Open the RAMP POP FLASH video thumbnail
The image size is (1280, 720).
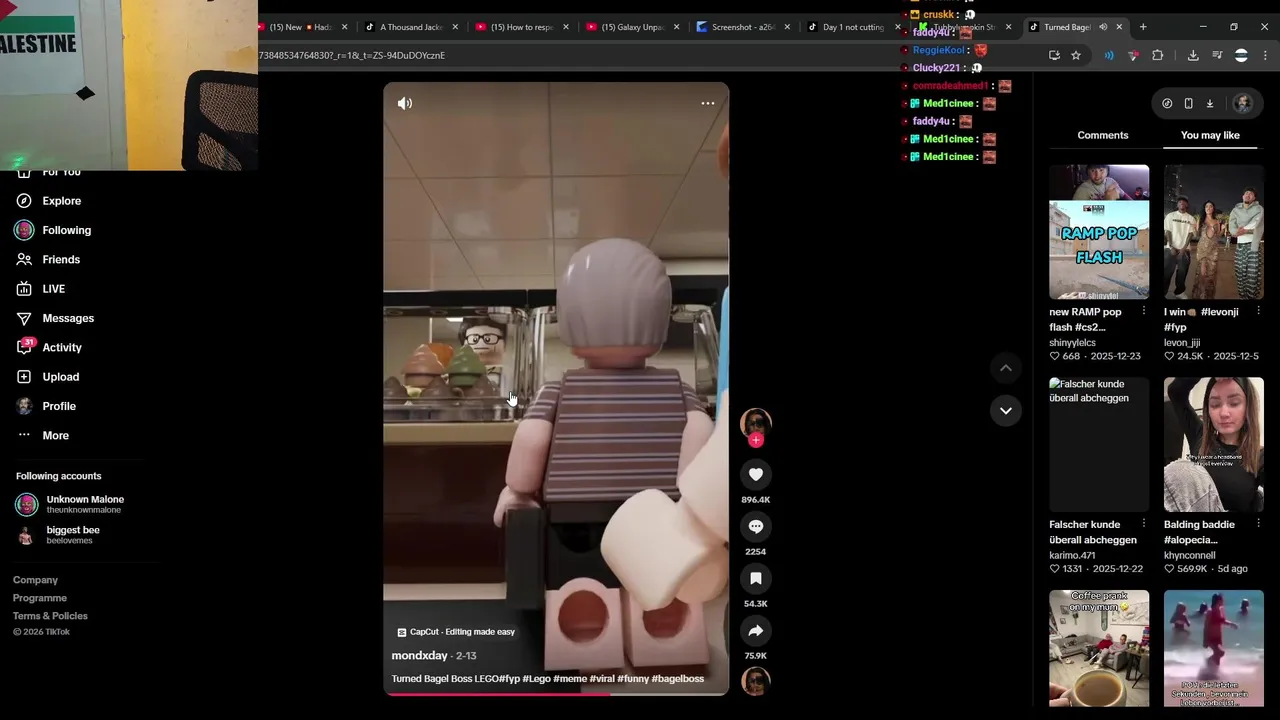coord(1099,232)
